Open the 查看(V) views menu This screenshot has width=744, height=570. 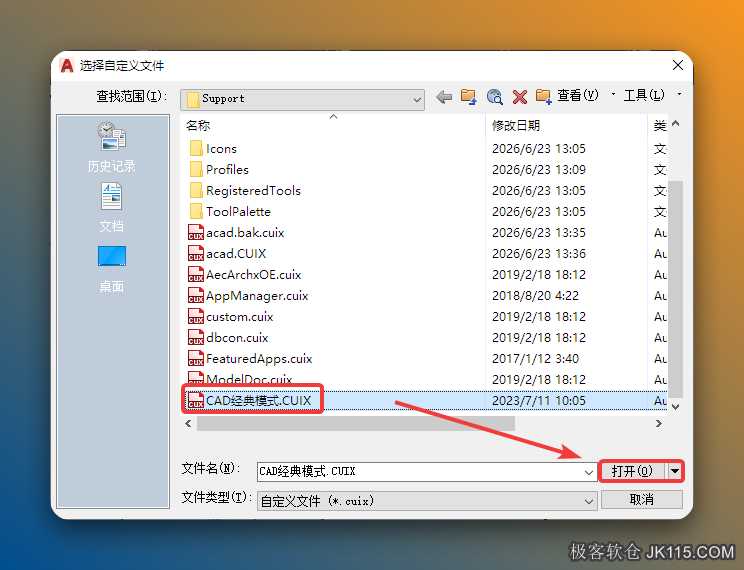click(578, 95)
